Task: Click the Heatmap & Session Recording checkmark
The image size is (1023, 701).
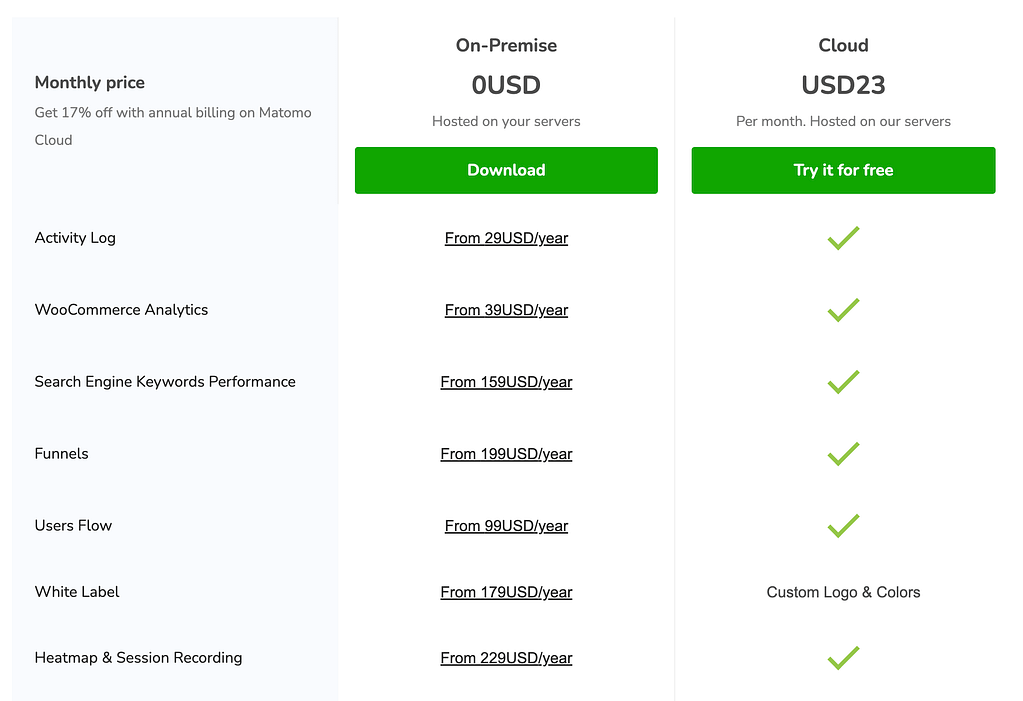Action: click(x=842, y=658)
